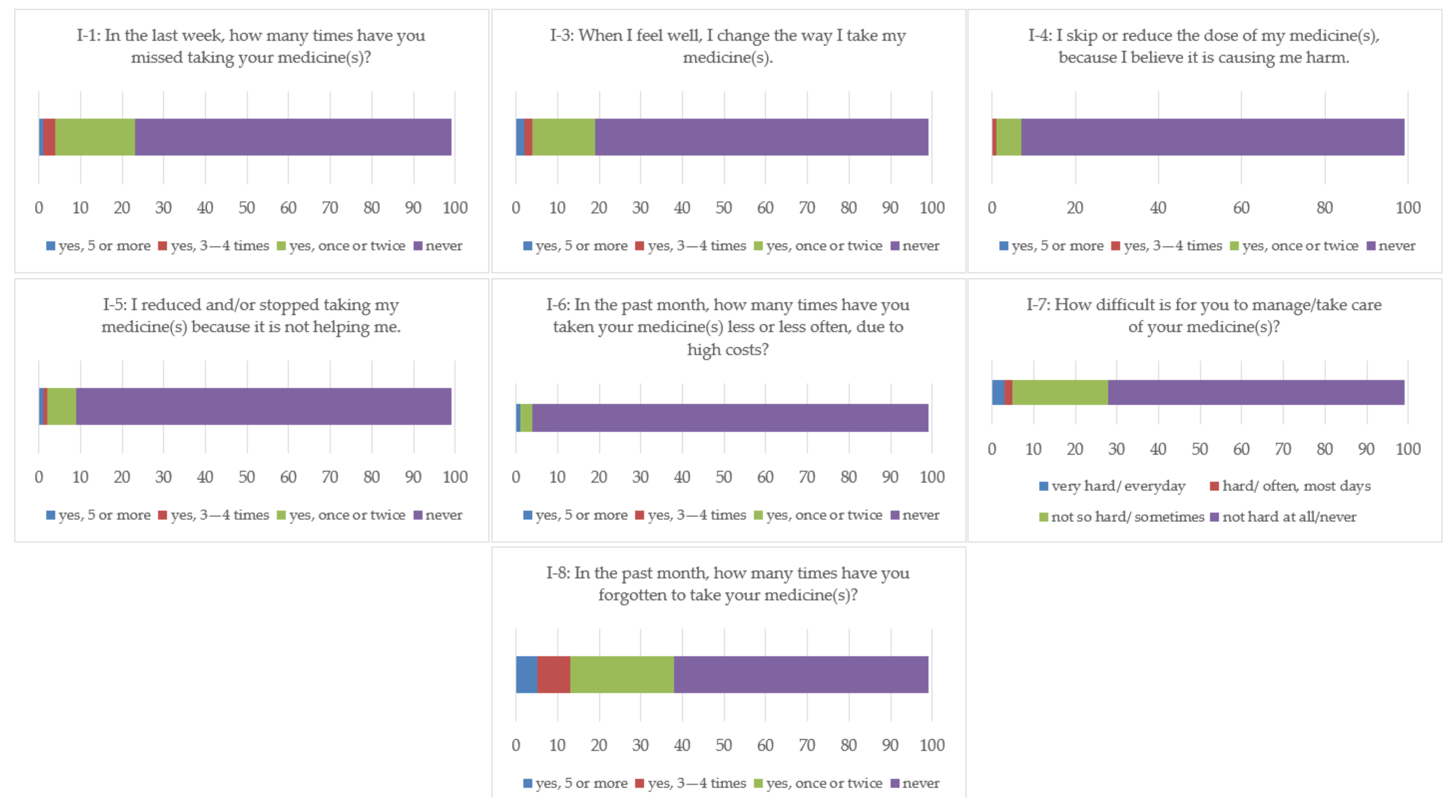
Task: Select the I-5 chart title text
Action: point(251,315)
